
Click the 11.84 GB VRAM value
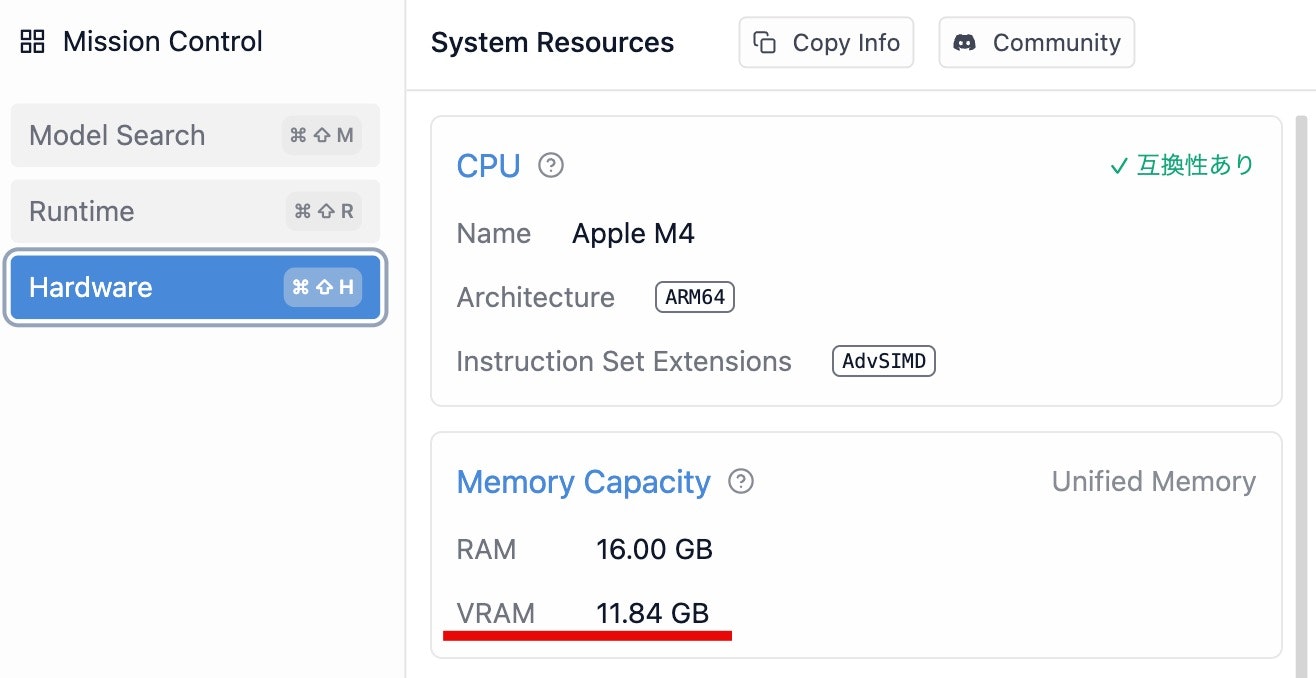tap(652, 613)
